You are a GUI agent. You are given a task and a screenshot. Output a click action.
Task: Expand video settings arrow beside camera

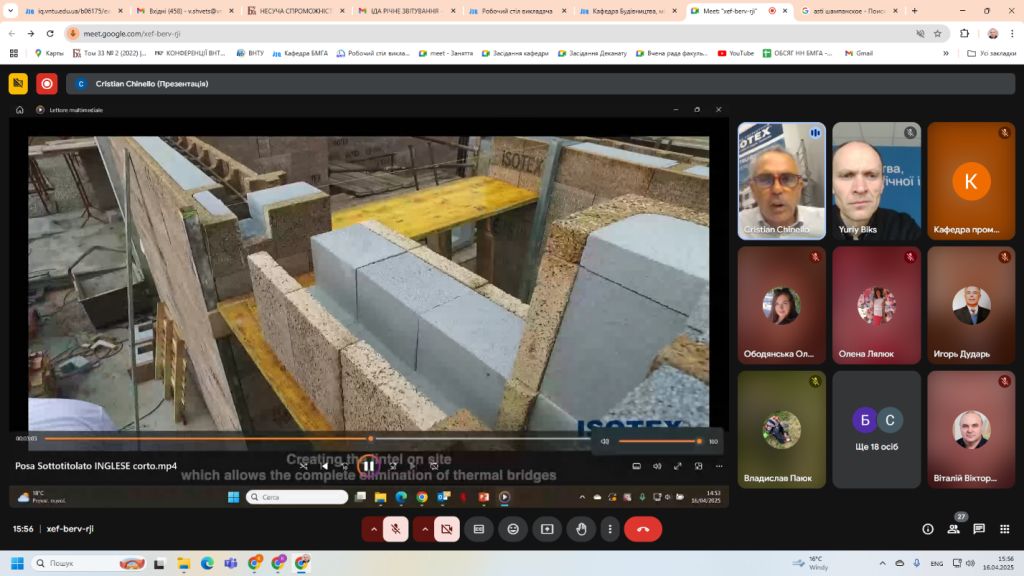(424, 529)
